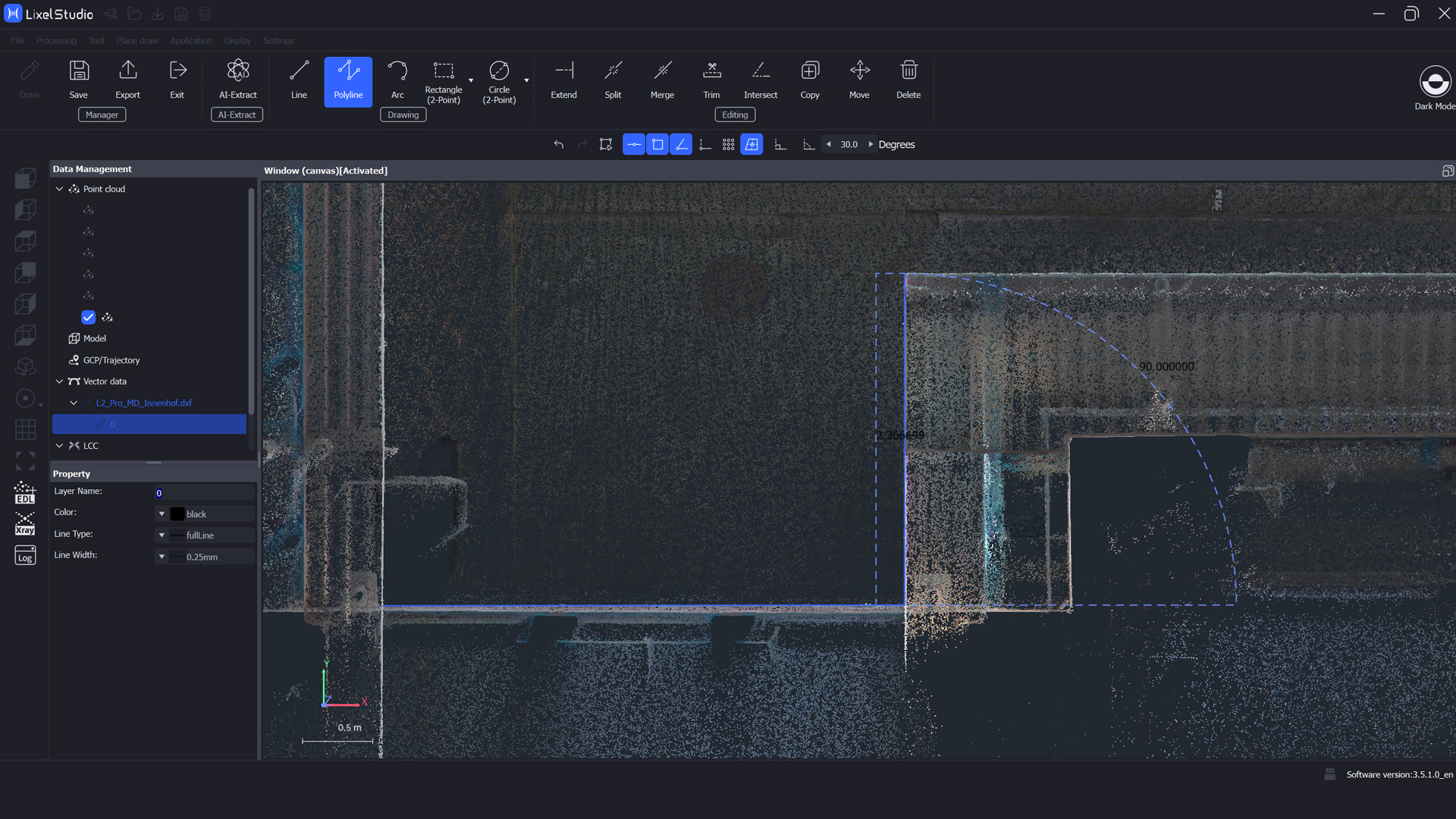Open the Plane draw menu

[137, 41]
